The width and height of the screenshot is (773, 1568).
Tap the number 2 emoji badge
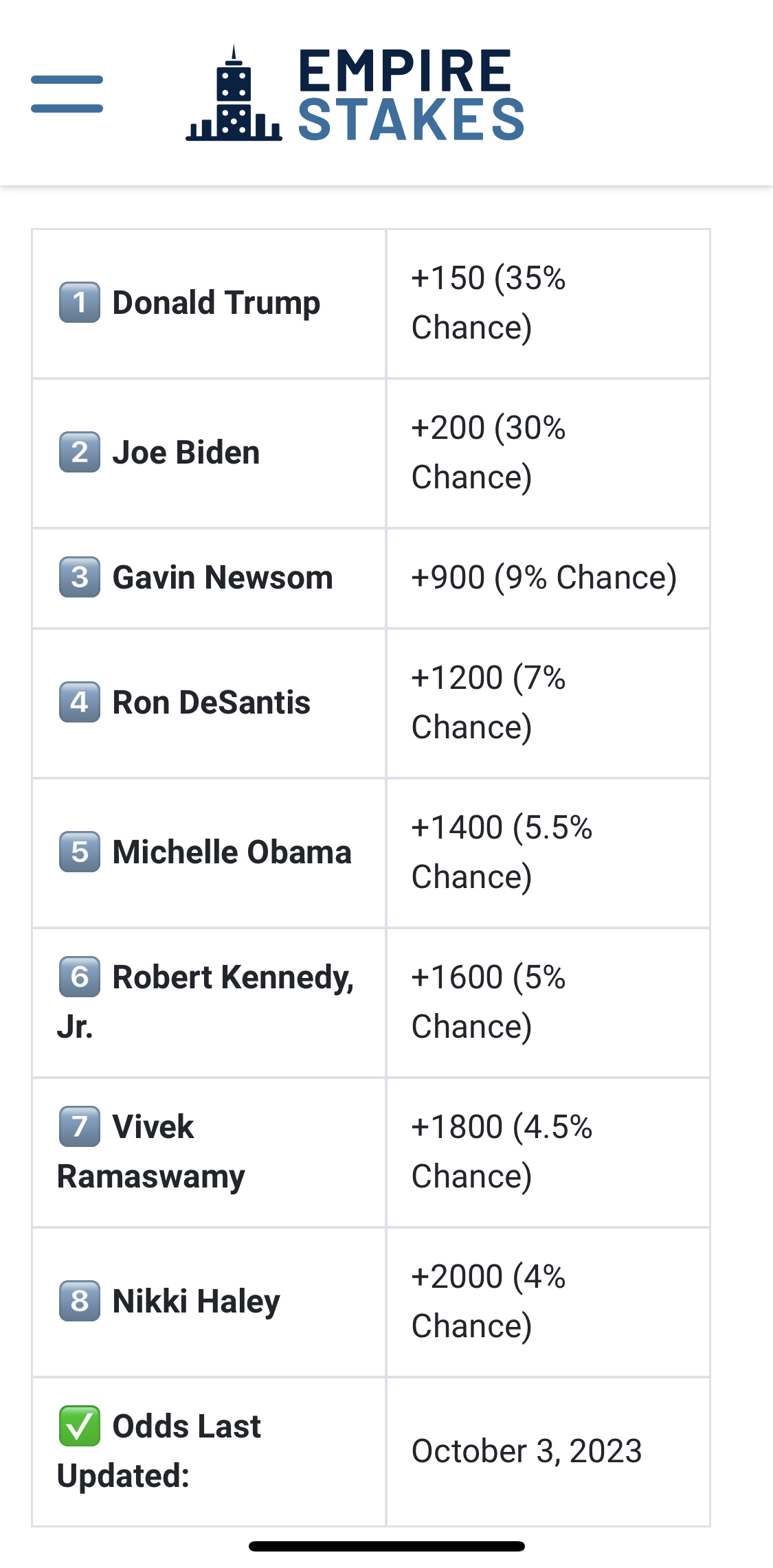pos(80,452)
